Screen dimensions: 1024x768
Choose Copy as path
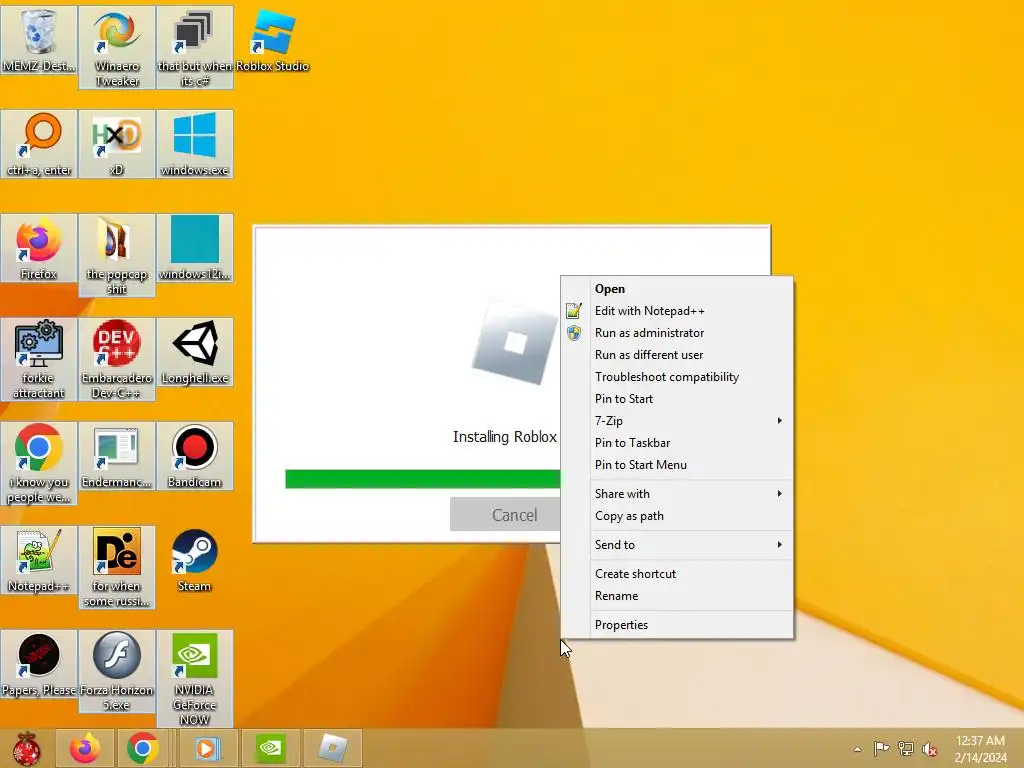click(x=678, y=516)
